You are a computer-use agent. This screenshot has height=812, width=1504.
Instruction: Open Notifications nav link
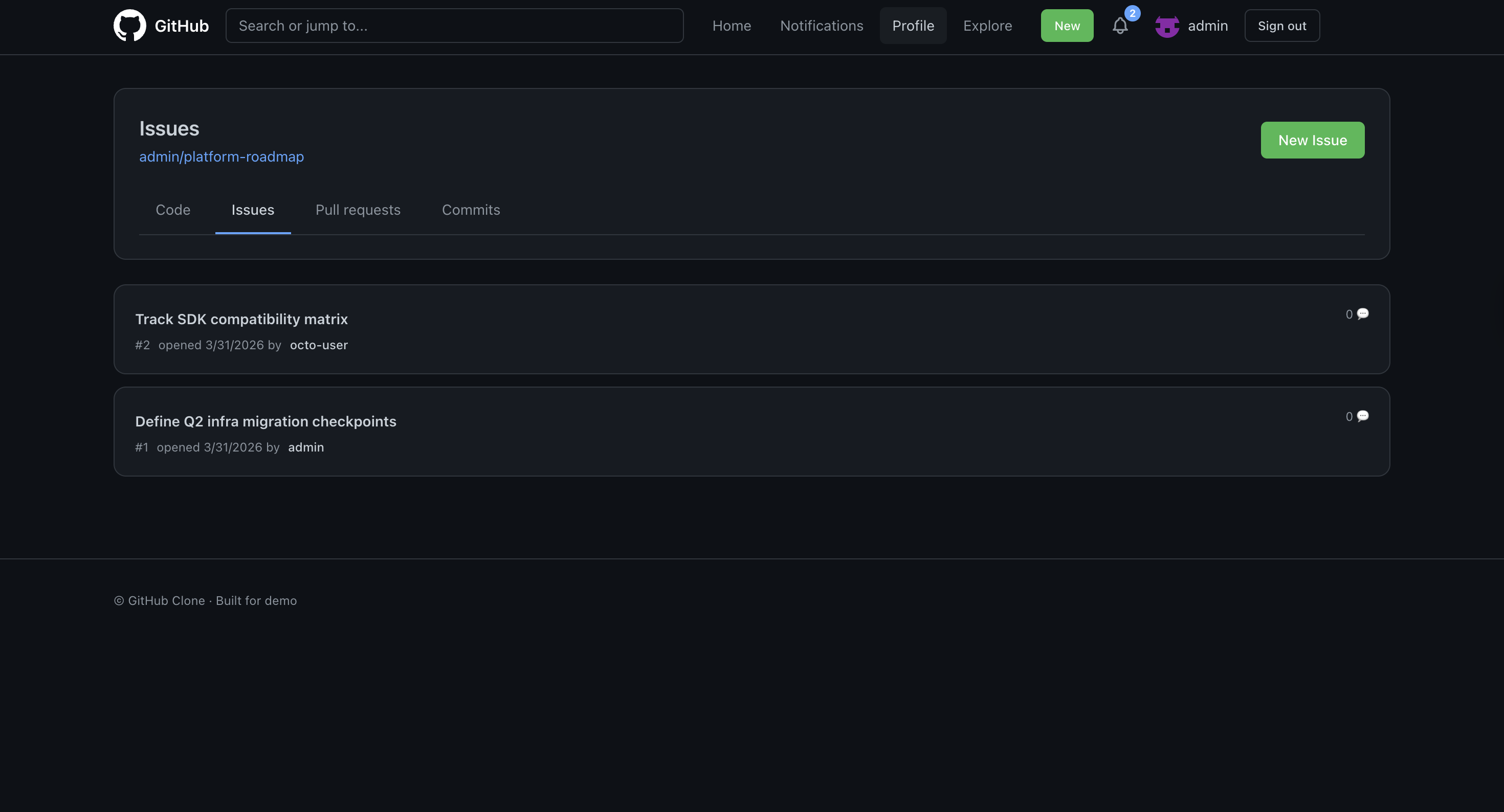click(x=822, y=26)
